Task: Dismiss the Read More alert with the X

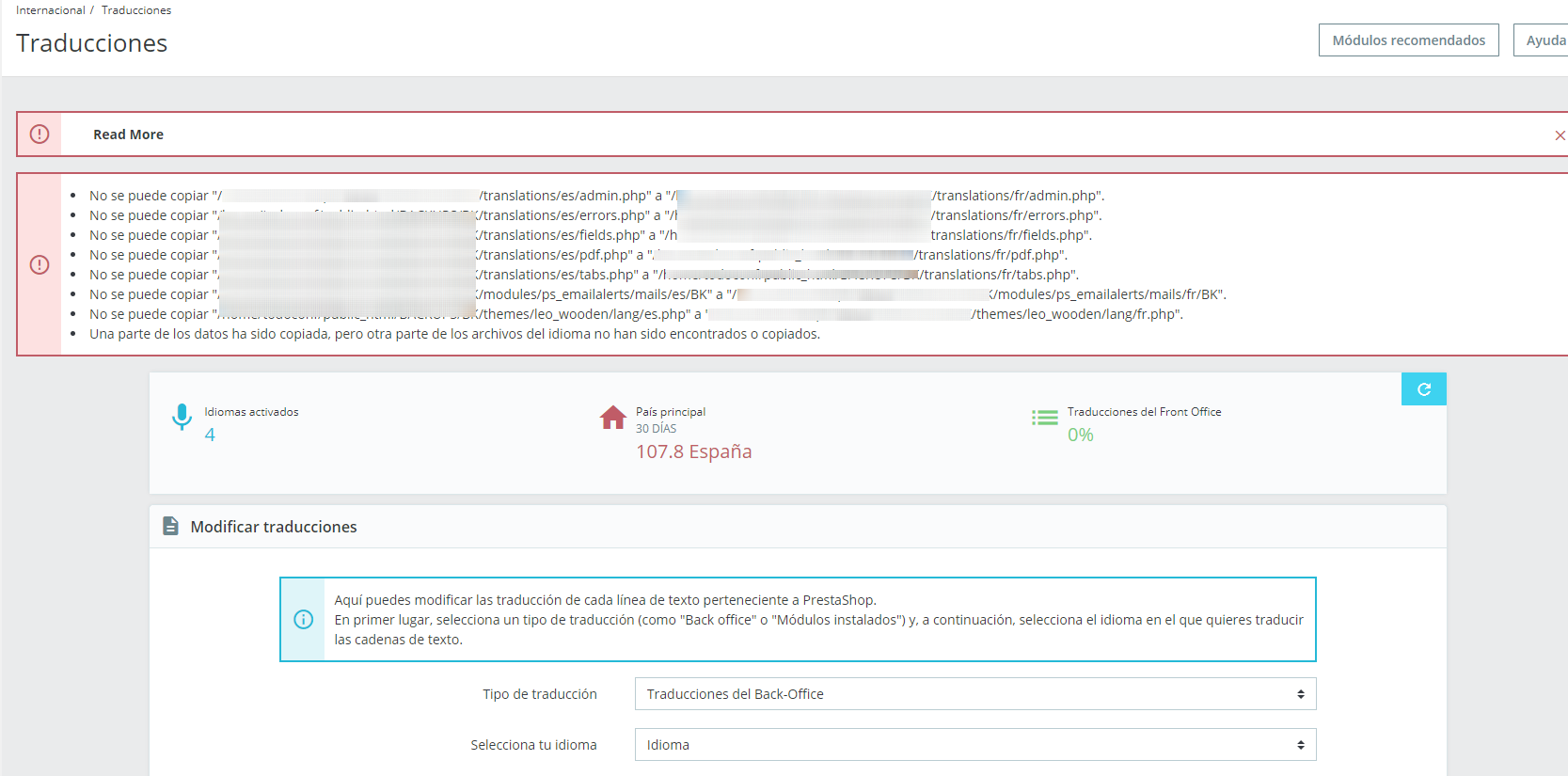Action: coord(1560,135)
